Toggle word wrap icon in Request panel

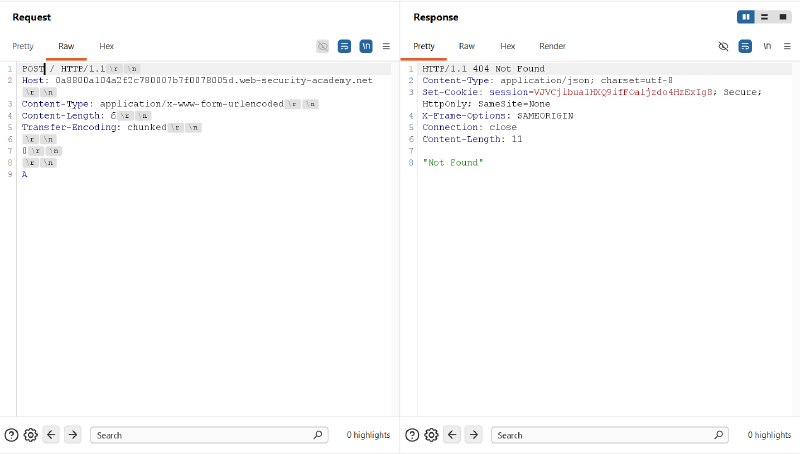[x=344, y=46]
